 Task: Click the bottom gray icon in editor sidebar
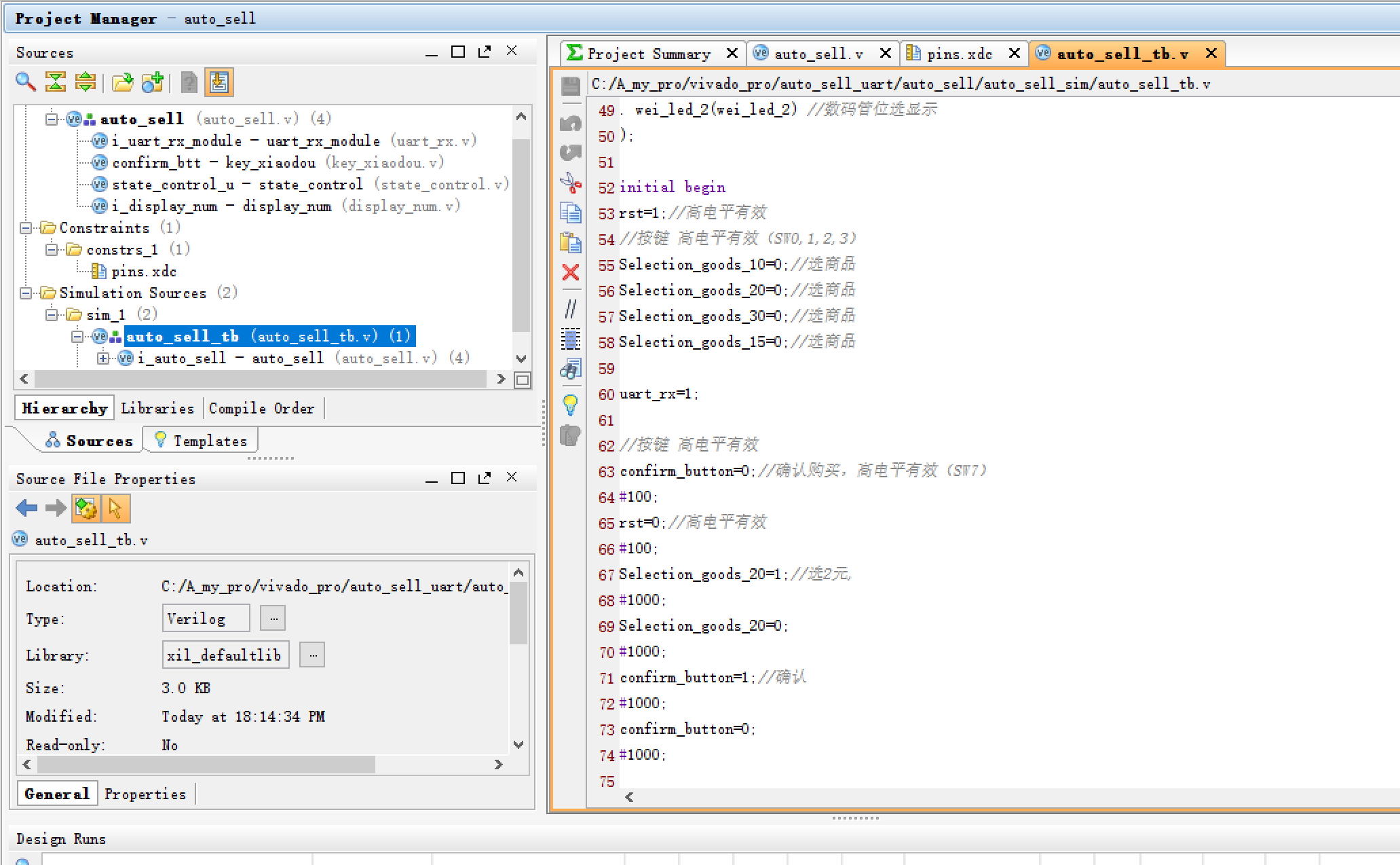pyautogui.click(x=571, y=435)
